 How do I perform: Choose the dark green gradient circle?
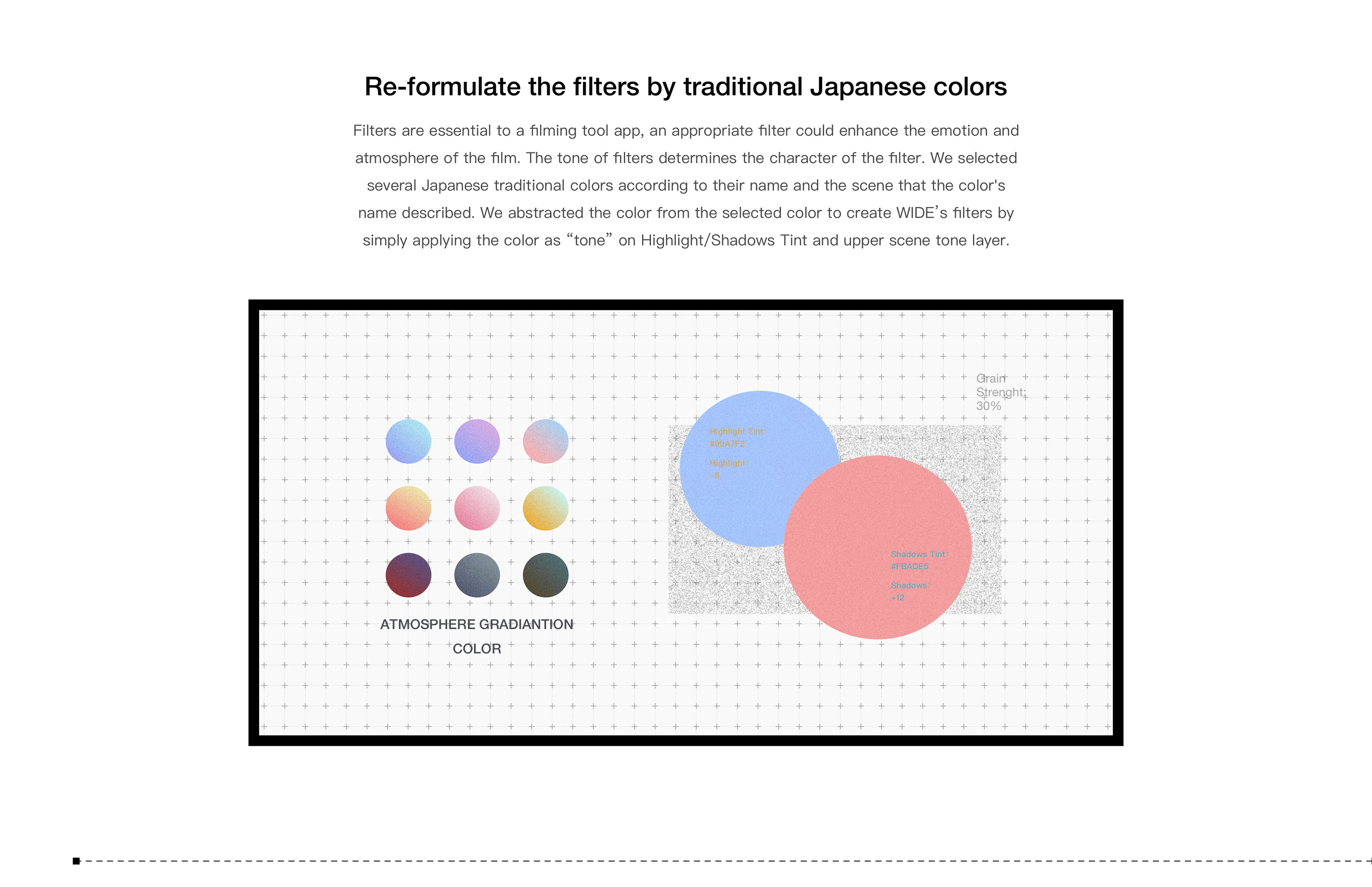point(545,575)
